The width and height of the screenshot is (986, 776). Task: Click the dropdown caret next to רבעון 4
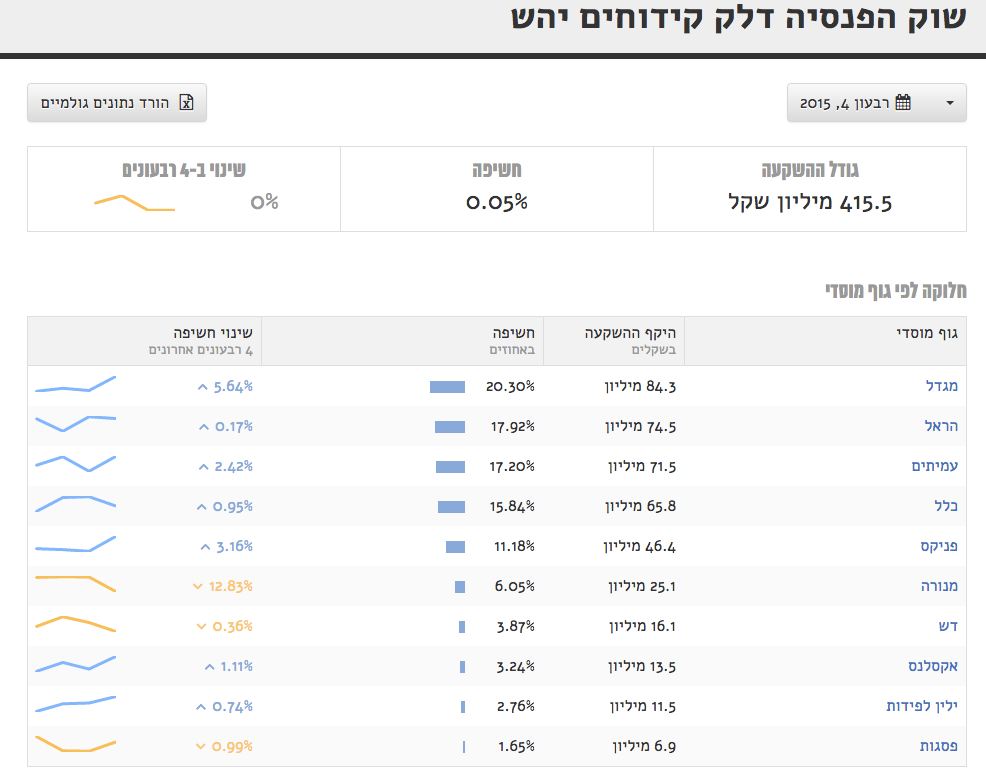[x=950, y=103]
